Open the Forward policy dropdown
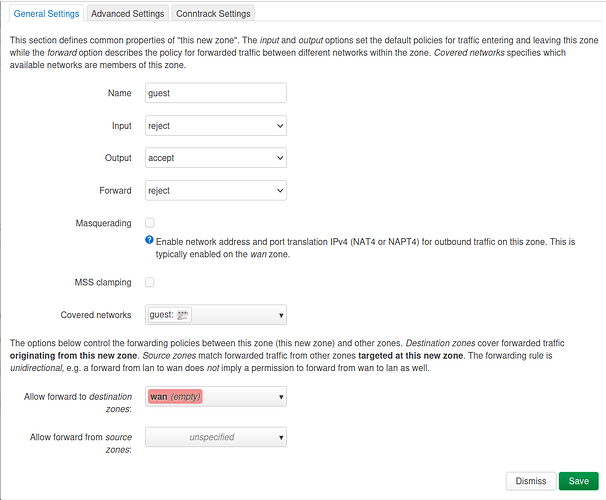606x500 pixels. click(x=216, y=190)
